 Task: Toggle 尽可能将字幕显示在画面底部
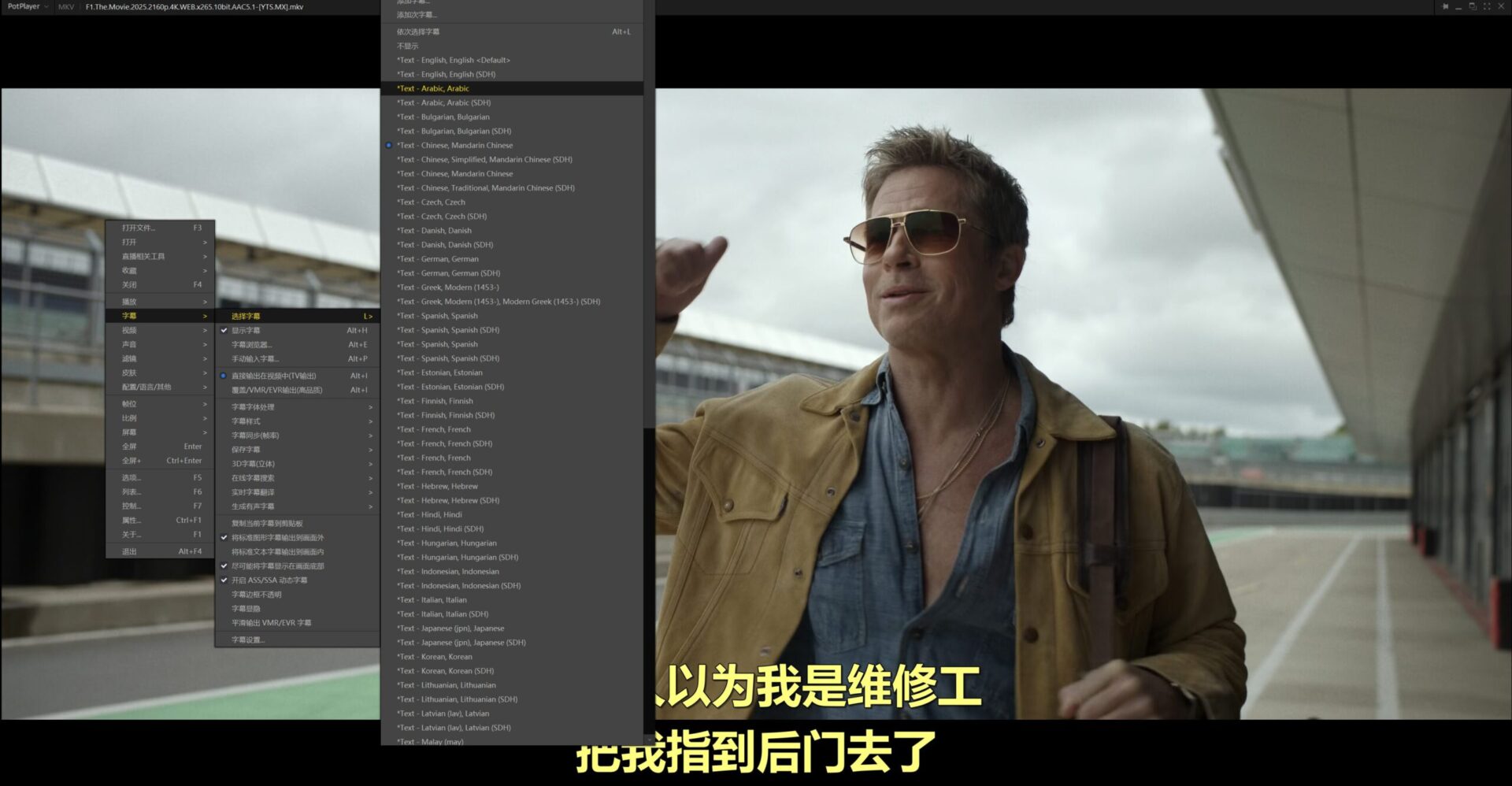pos(298,566)
